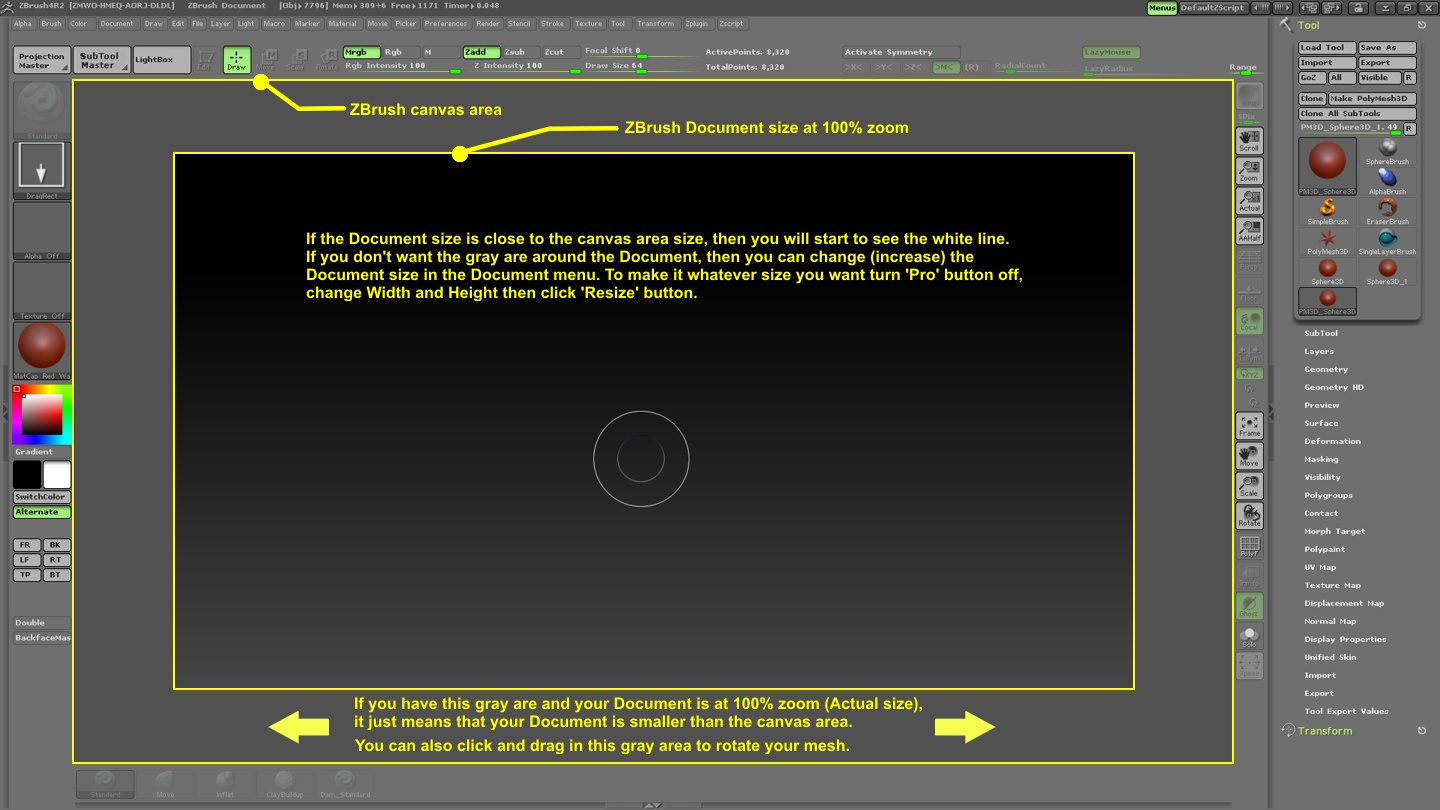Expand the Geometry HD sub-palette
Screen dimensions: 1440x810
1333,387
